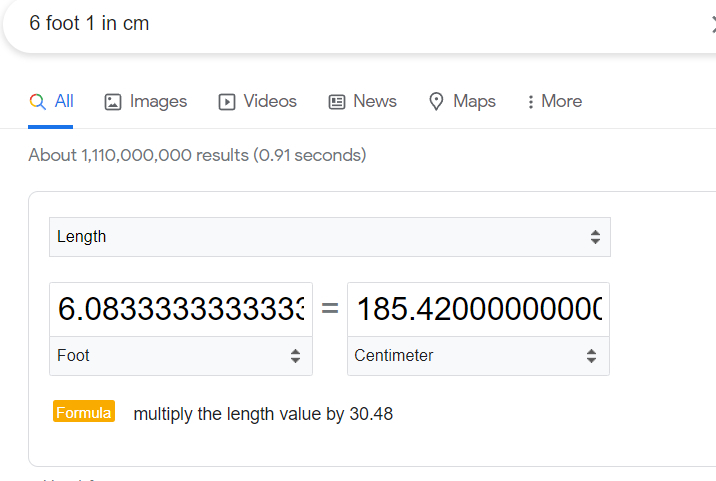Screen dimensions: 716x481
Task: Switch to the Videos tab
Action: [270, 101]
